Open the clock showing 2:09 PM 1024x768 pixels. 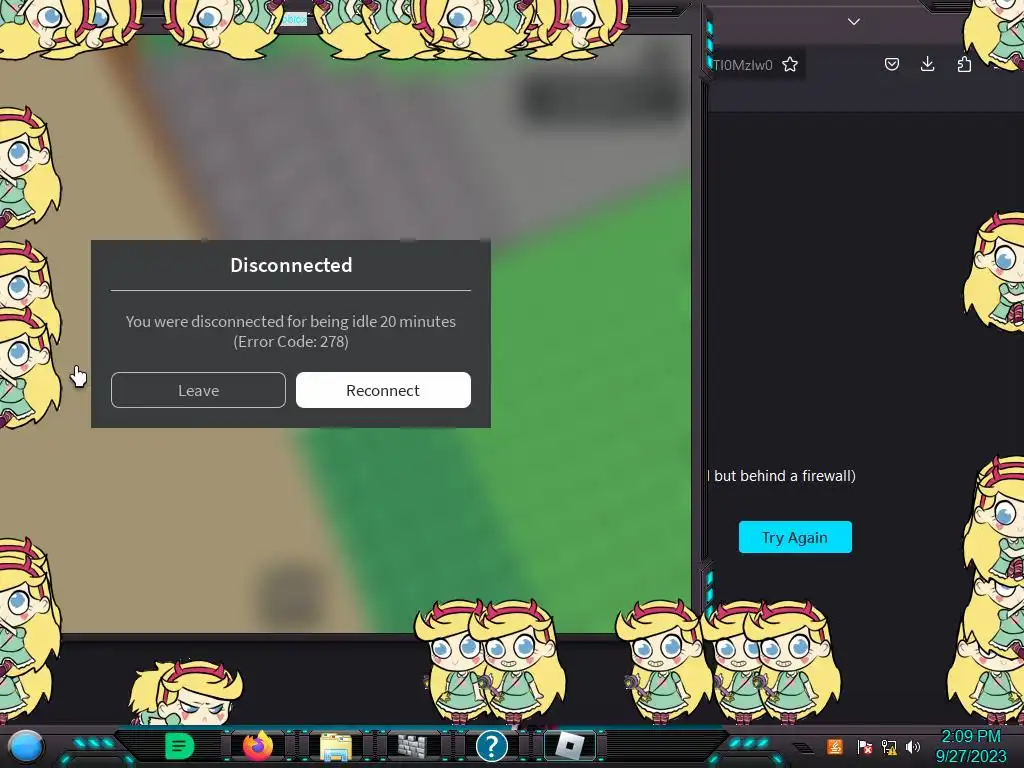[x=971, y=746]
